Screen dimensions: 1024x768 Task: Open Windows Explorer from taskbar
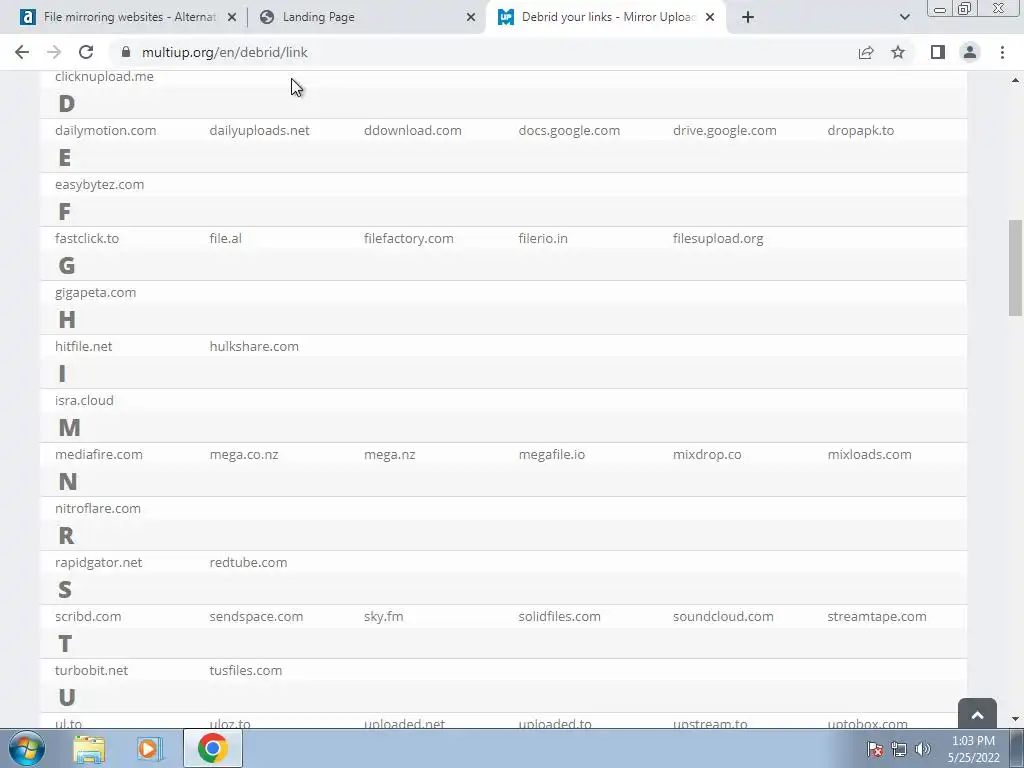click(x=89, y=749)
